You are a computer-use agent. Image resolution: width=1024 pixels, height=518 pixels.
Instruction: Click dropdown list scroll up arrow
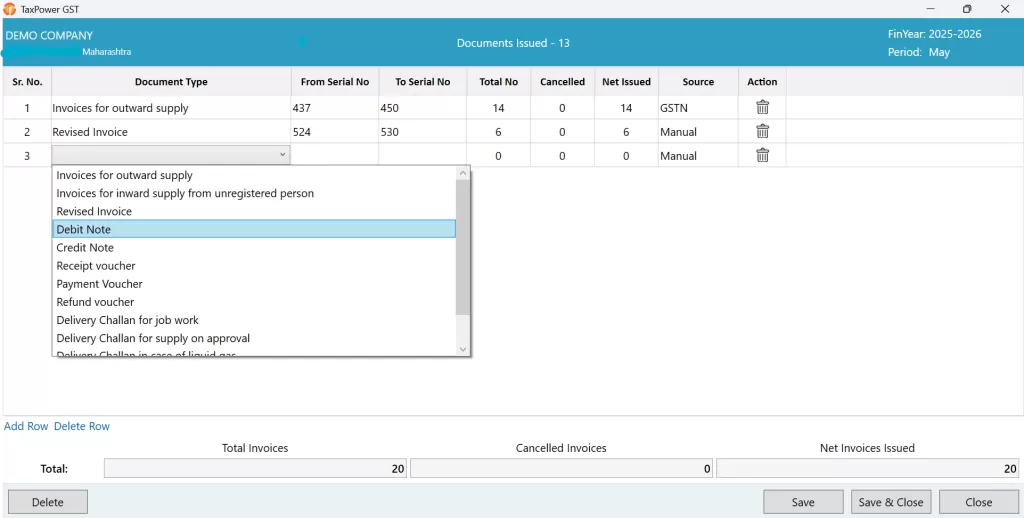coord(463,173)
